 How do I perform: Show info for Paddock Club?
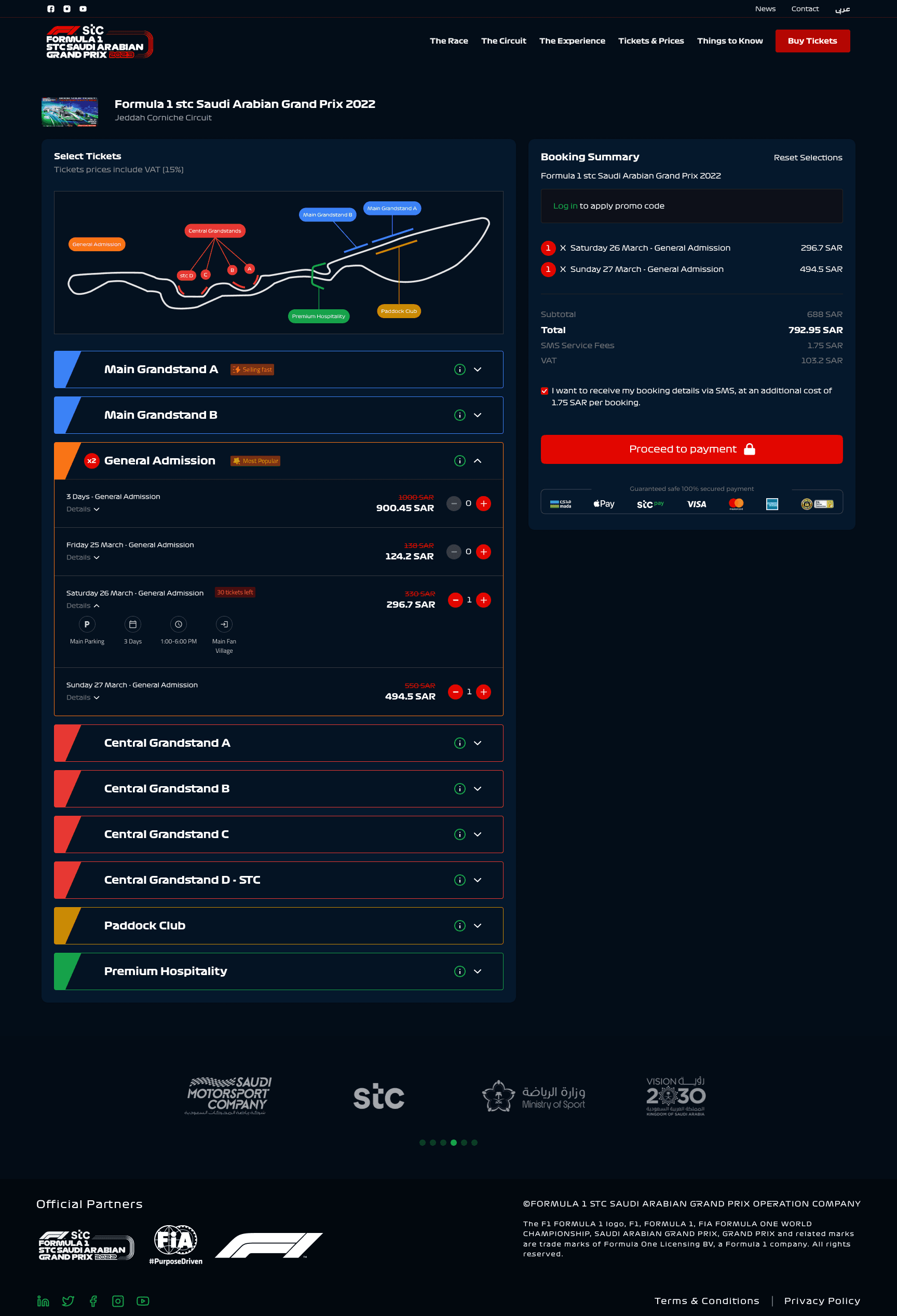(460, 926)
